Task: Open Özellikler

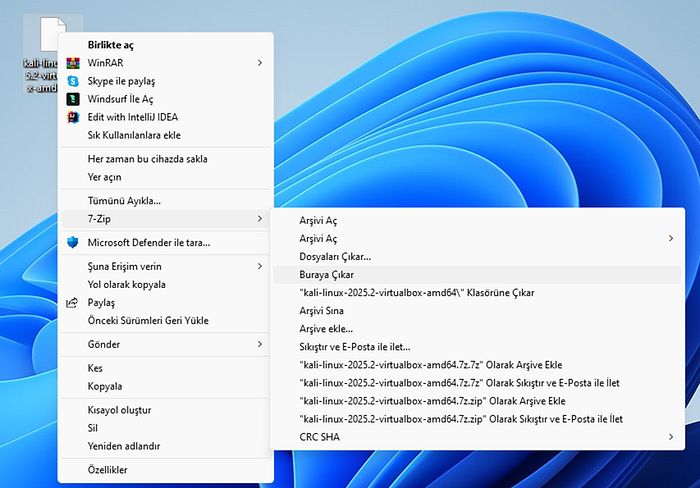Action: [166, 470]
